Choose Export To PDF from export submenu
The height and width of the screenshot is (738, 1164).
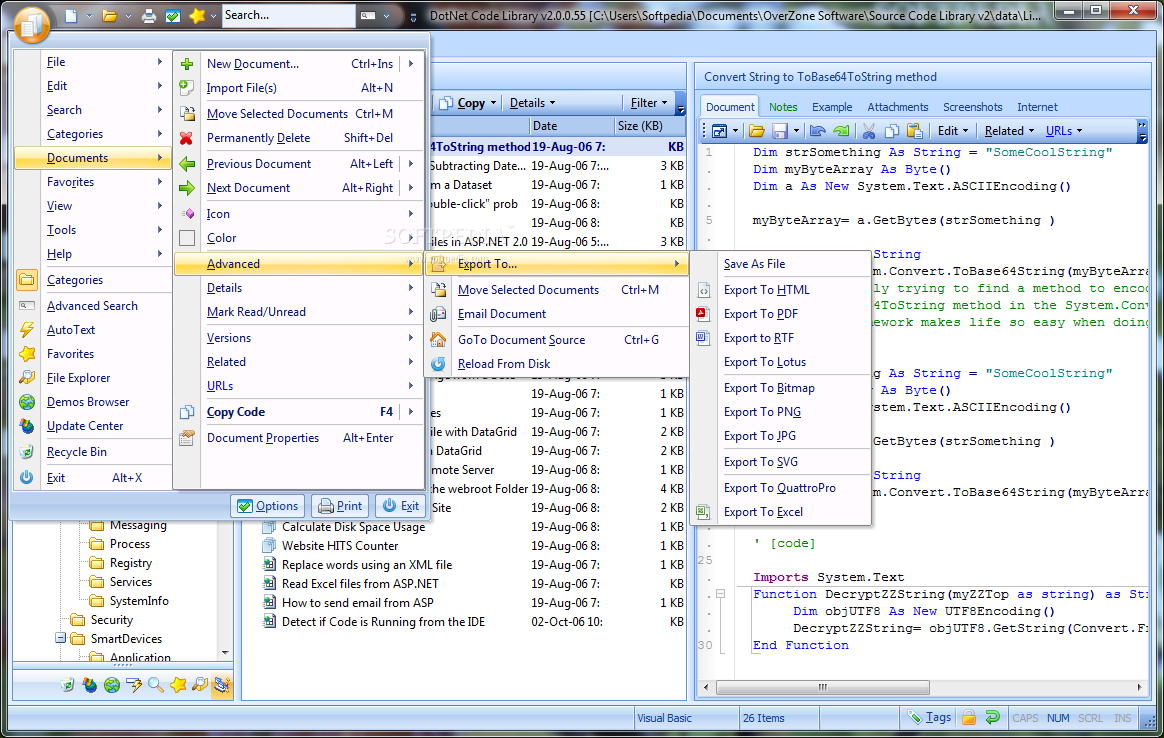(x=780, y=314)
